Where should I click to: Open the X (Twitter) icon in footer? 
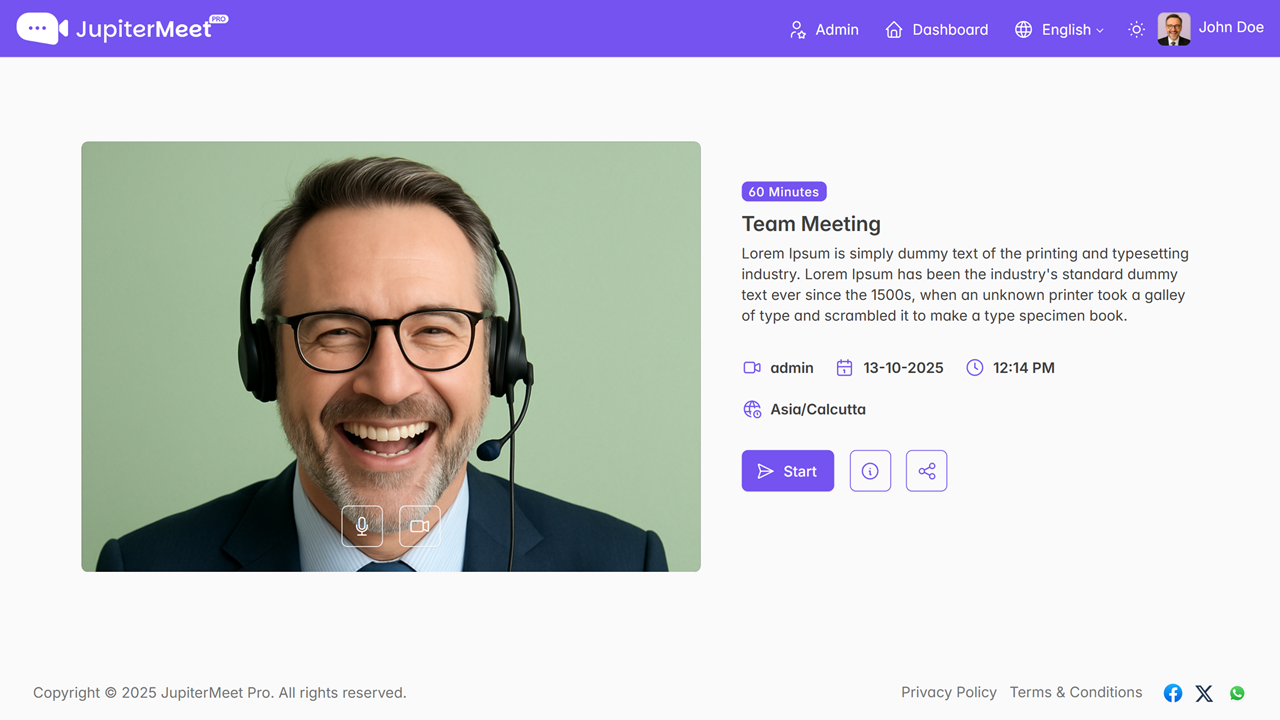[x=1204, y=693]
